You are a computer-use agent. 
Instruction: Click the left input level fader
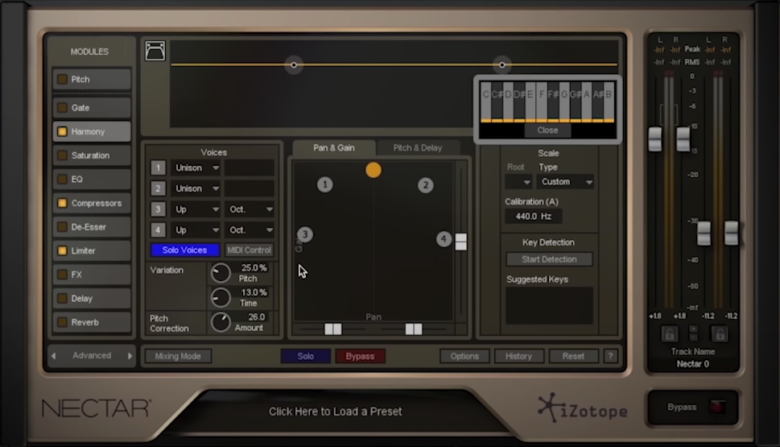point(655,140)
